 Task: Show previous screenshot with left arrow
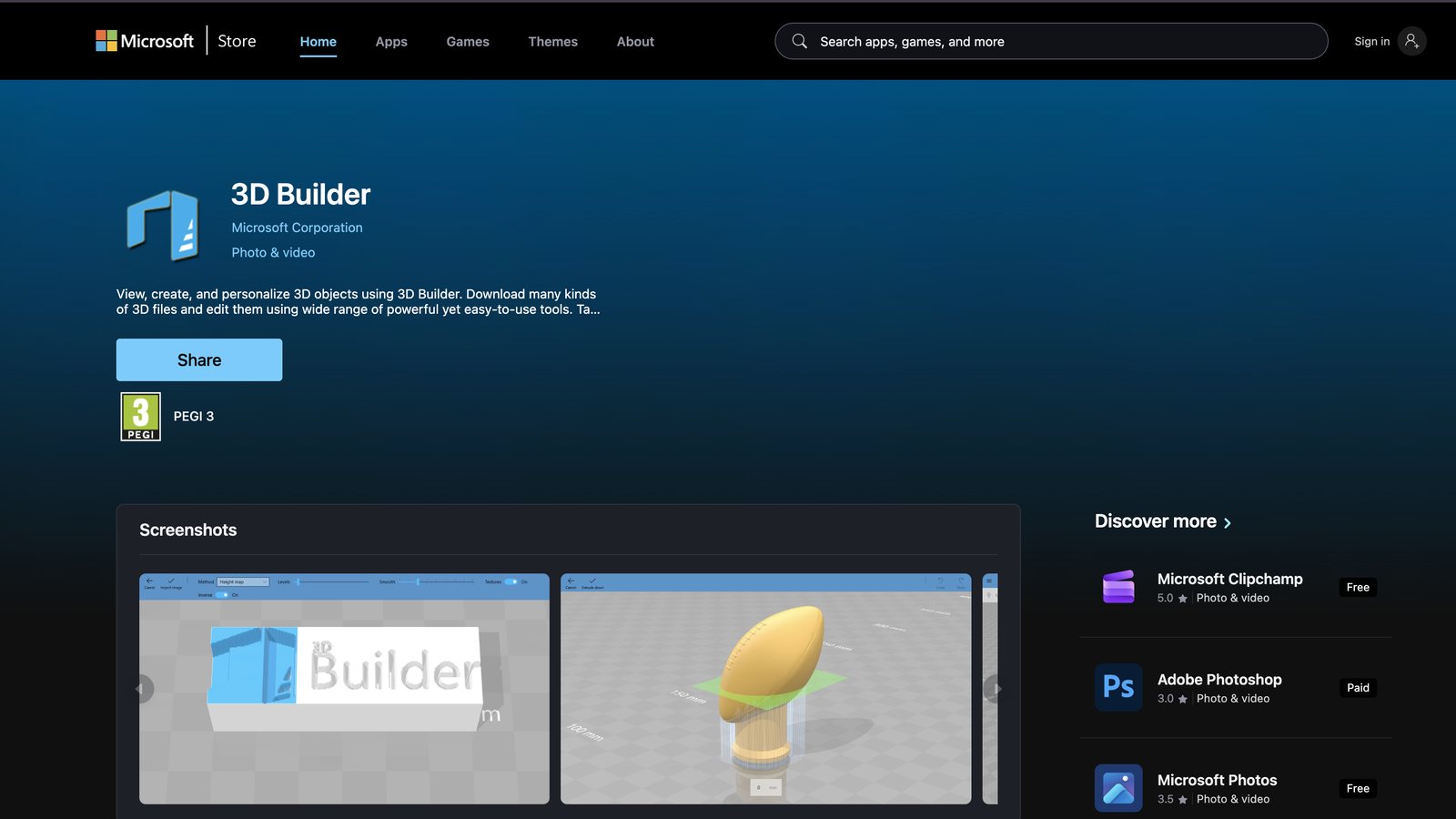[x=141, y=689]
